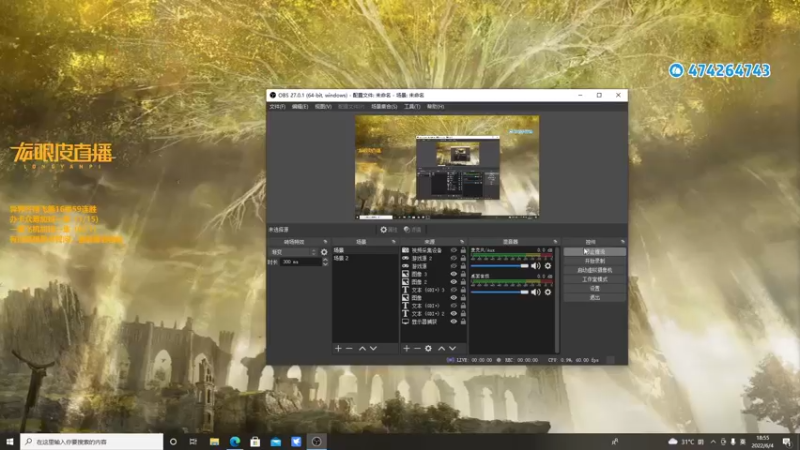The width and height of the screenshot is (800, 450).
Task: Open the scene transition type dropdown
Action: click(293, 252)
